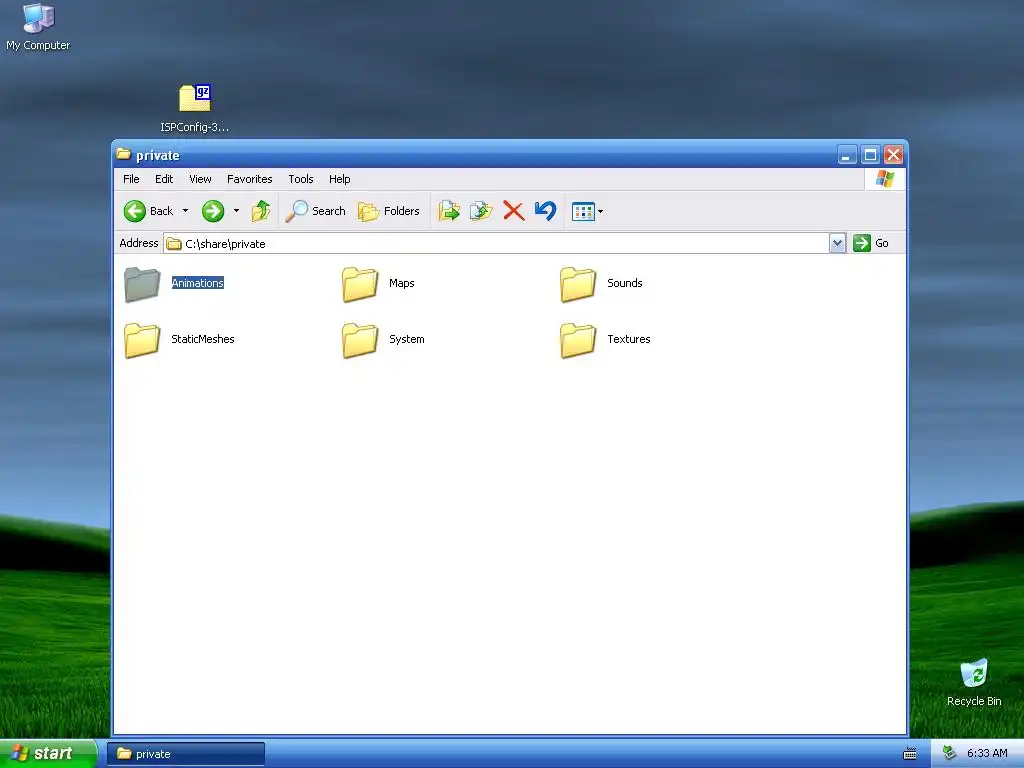Click the green Forward arrow button
The image size is (1024, 768).
(x=213, y=211)
